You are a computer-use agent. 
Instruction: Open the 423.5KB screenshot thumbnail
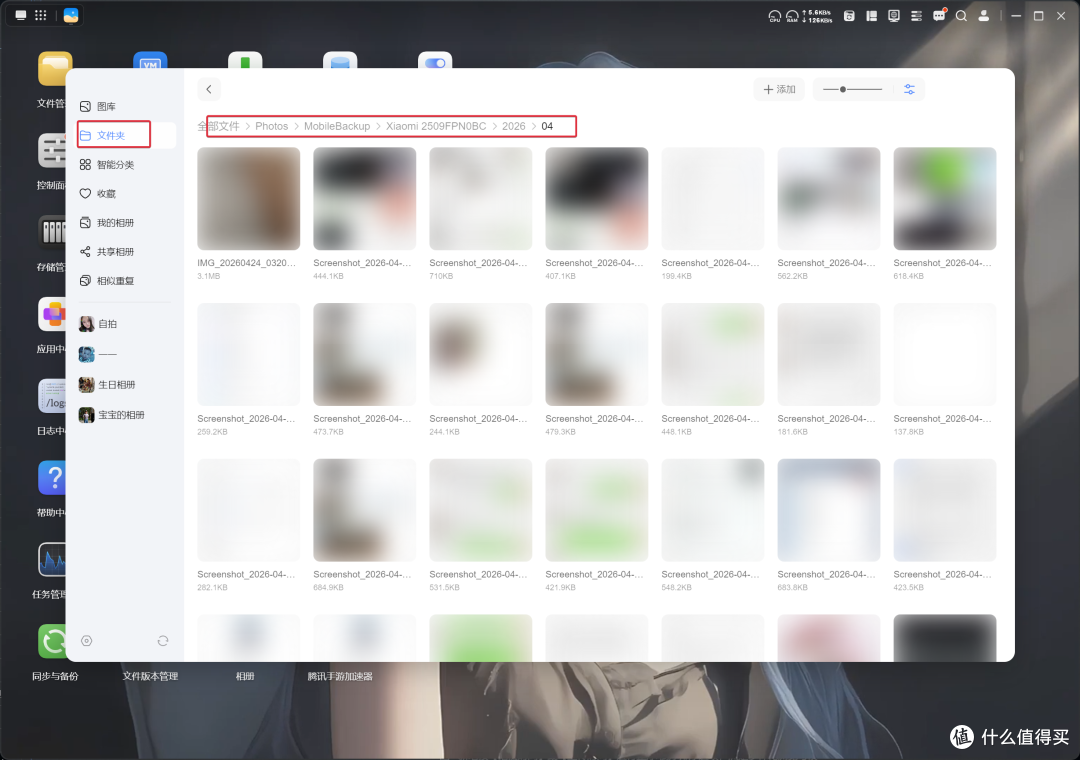point(945,510)
